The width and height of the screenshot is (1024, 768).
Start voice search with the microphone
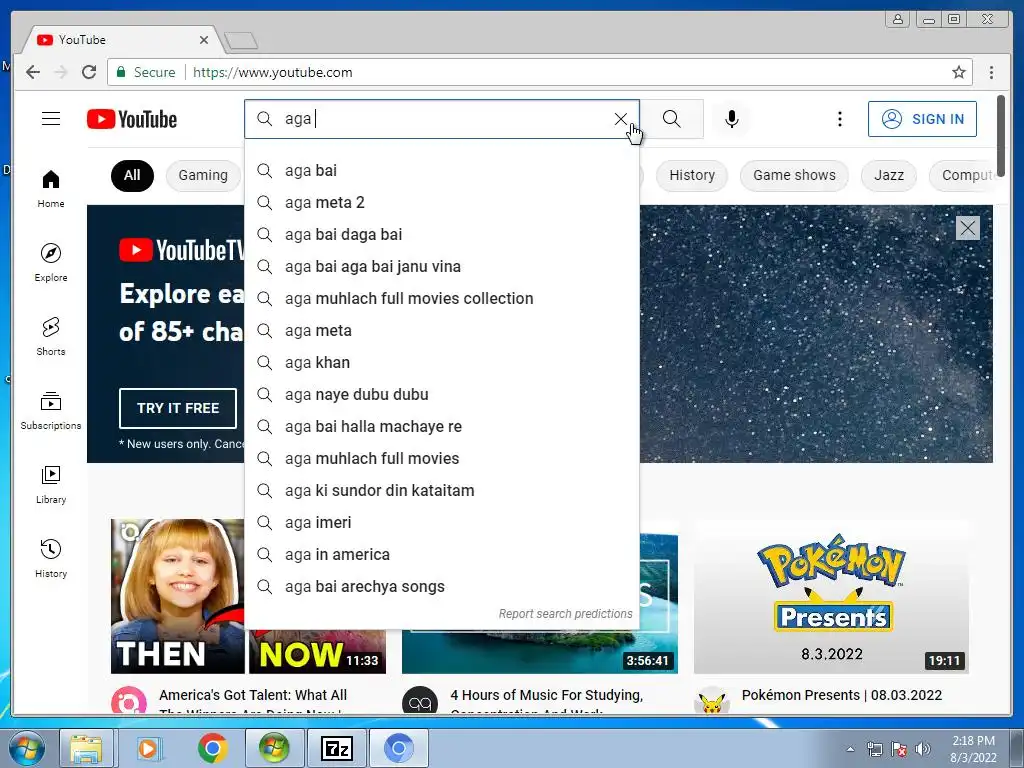pos(731,119)
